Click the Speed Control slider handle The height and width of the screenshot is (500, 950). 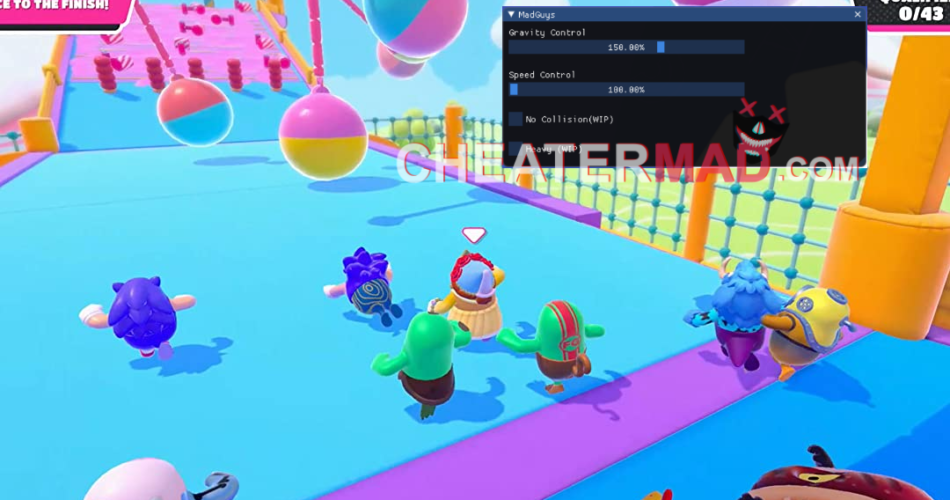point(514,90)
